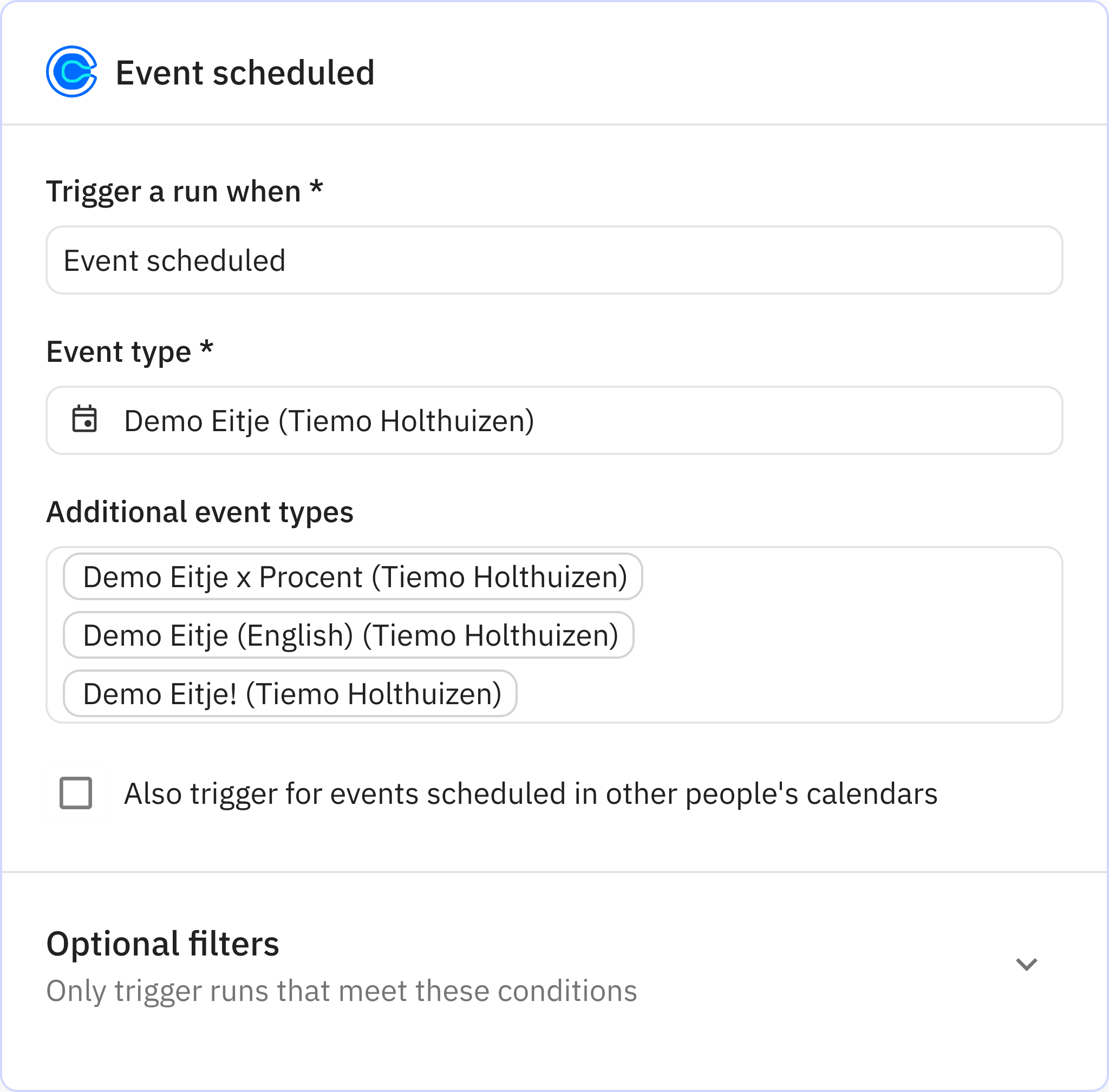
Task: Click the Demo Eitje (Tiemo Holthuizen) field
Action: pyautogui.click(x=329, y=420)
